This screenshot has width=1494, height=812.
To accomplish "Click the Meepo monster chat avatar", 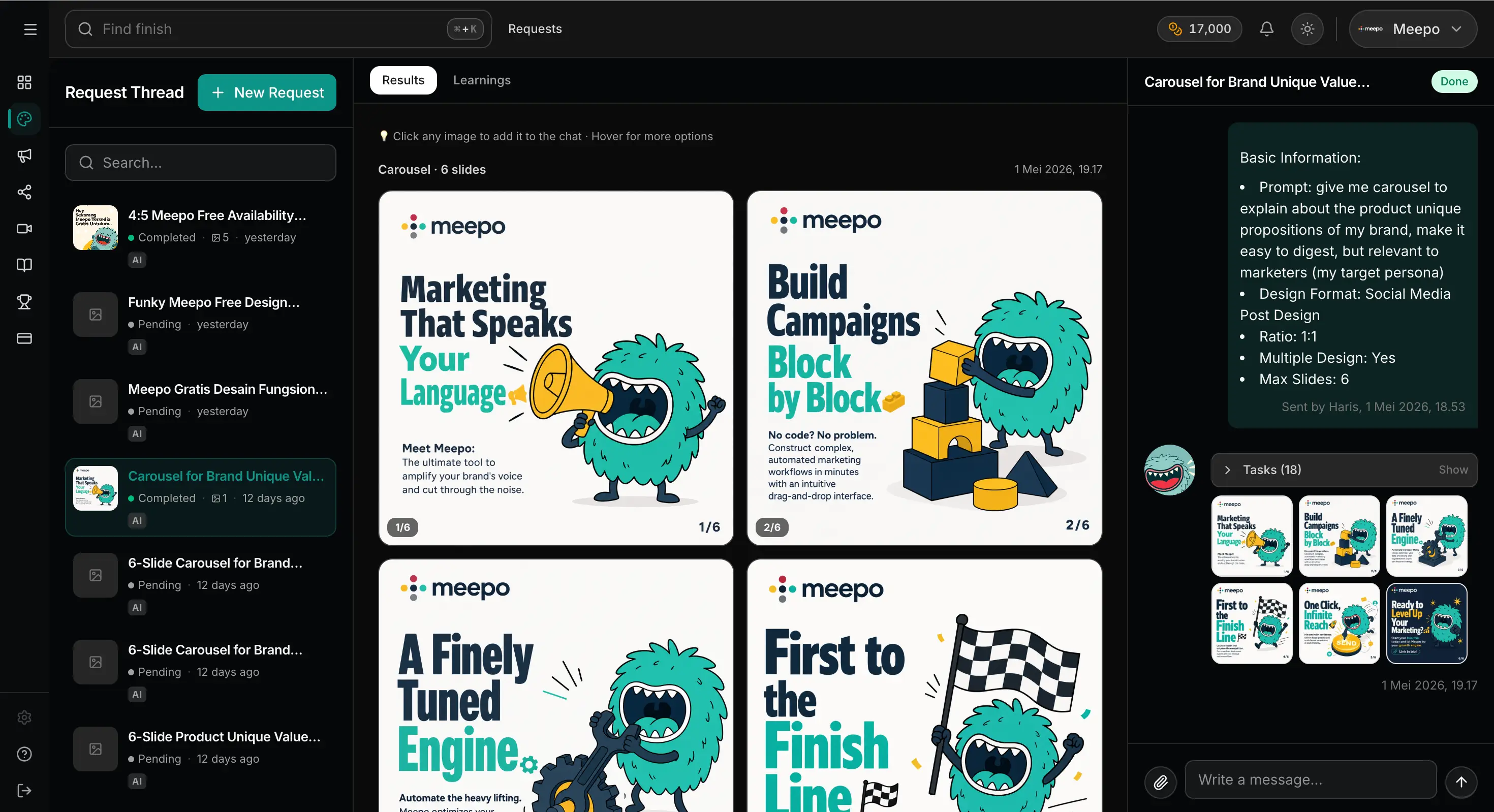I will 1169,470.
